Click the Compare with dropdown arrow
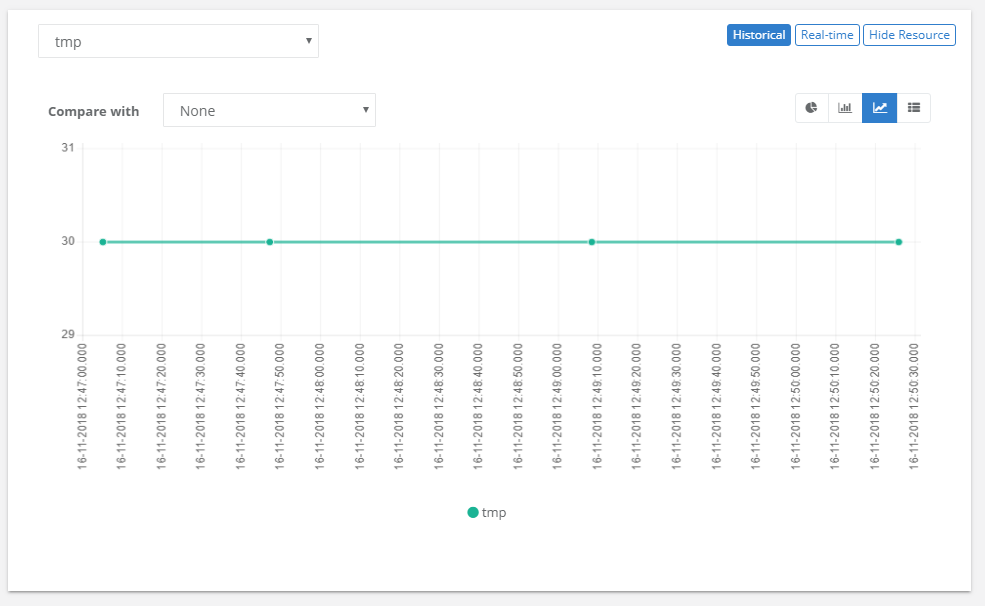This screenshot has height=606, width=985. coord(366,110)
